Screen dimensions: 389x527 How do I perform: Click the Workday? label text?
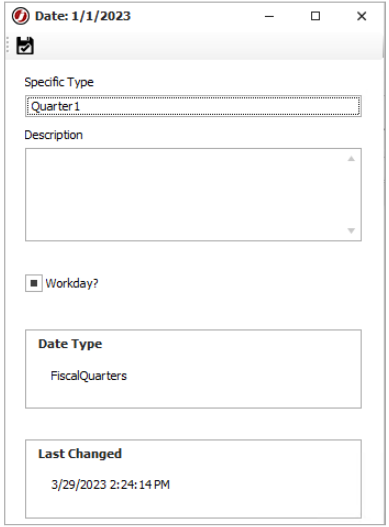72,283
